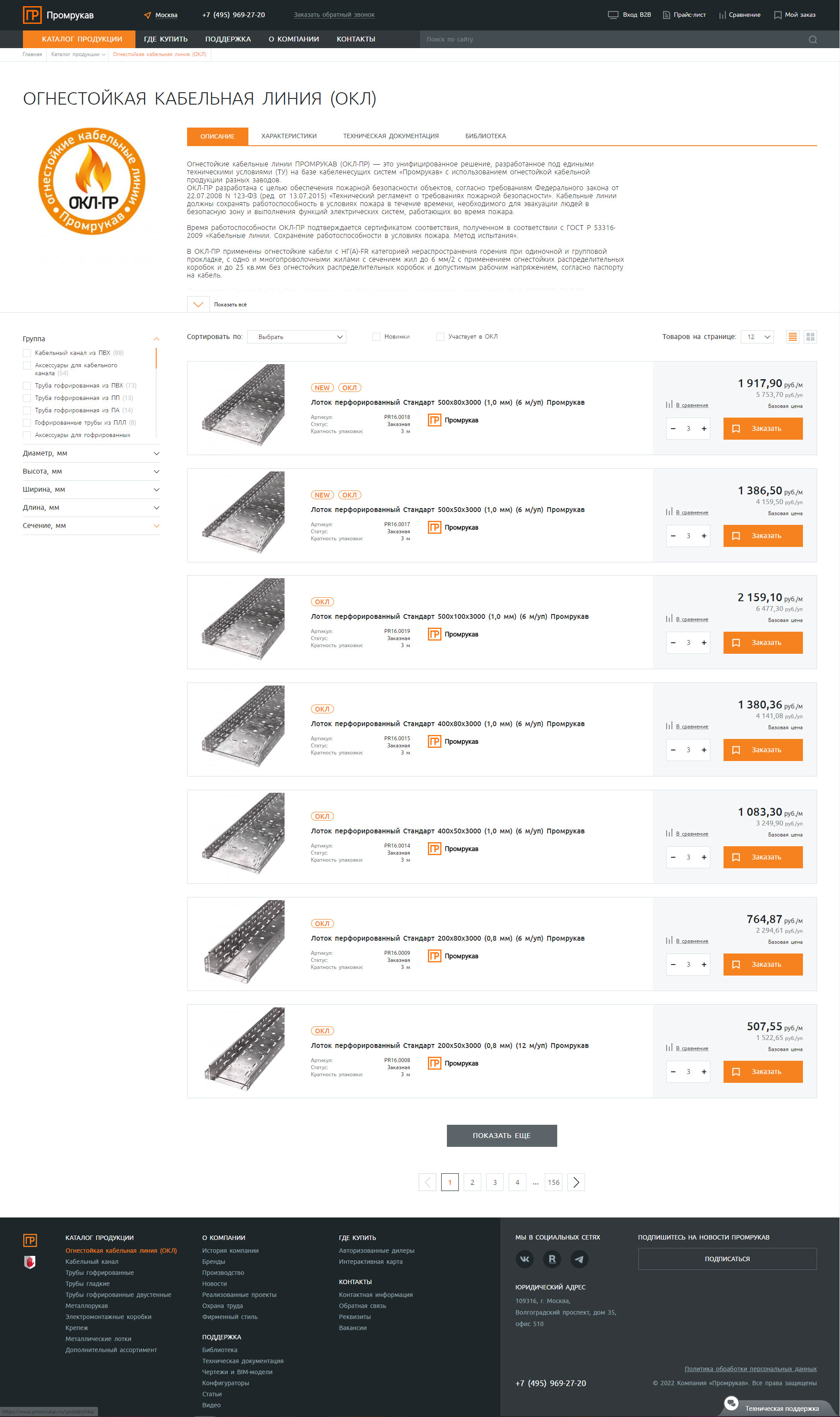Switch to list view layout icon

[792, 337]
